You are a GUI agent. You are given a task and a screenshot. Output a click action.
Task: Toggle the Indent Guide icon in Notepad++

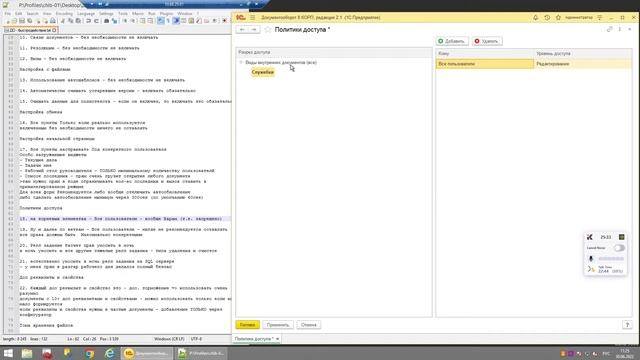click(176, 21)
